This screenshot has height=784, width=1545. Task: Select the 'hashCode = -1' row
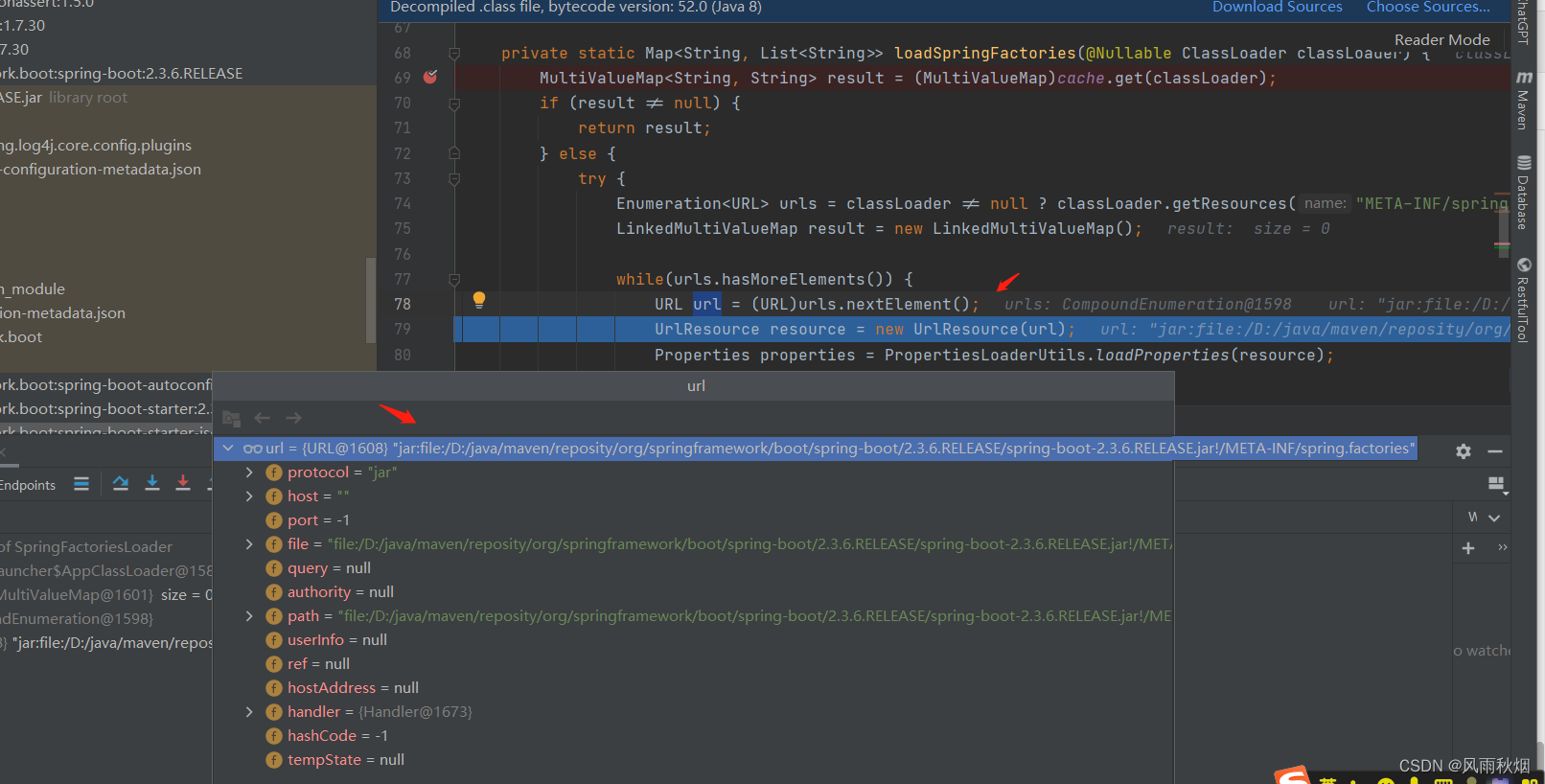coord(694,735)
